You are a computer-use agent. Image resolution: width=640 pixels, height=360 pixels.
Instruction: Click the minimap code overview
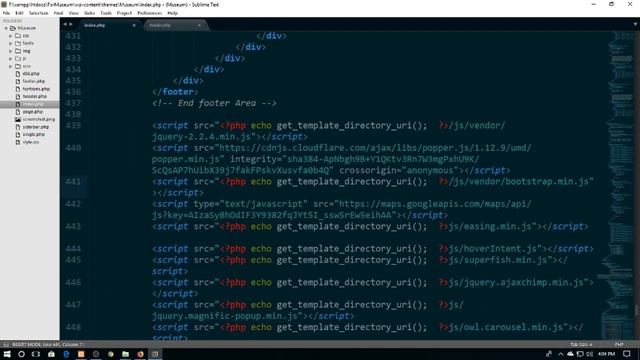(618, 186)
